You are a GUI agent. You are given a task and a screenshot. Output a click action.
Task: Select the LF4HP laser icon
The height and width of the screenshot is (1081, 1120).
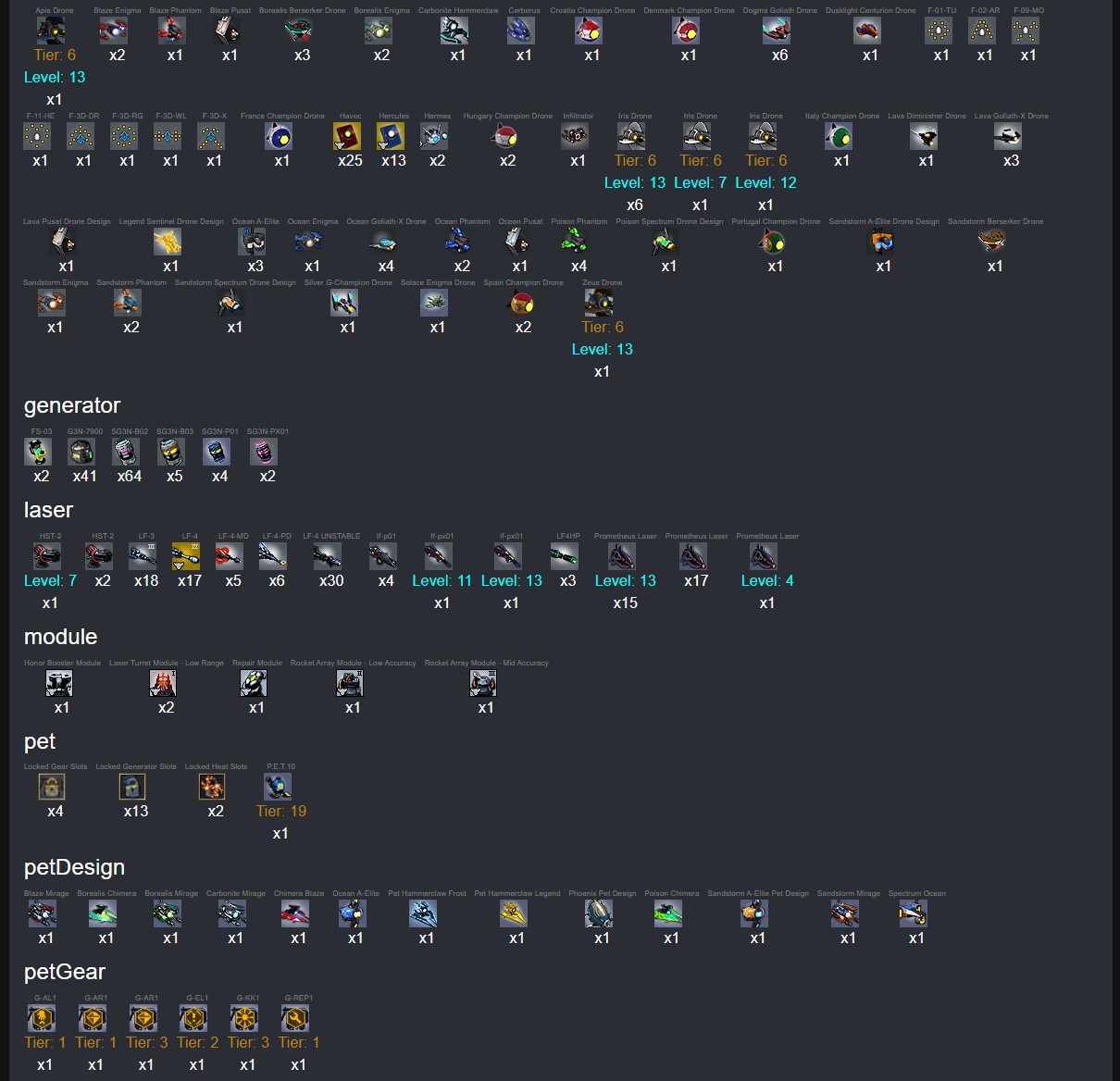point(565,557)
